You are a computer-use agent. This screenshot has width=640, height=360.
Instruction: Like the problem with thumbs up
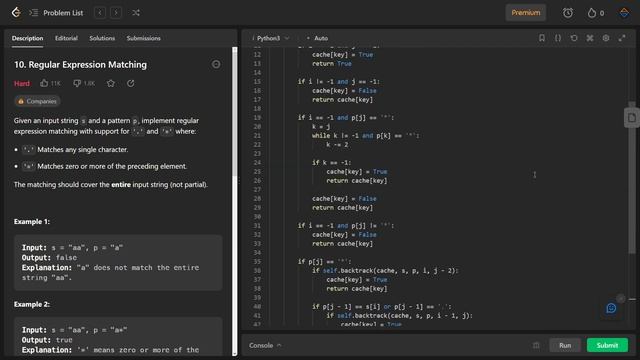tap(50, 83)
